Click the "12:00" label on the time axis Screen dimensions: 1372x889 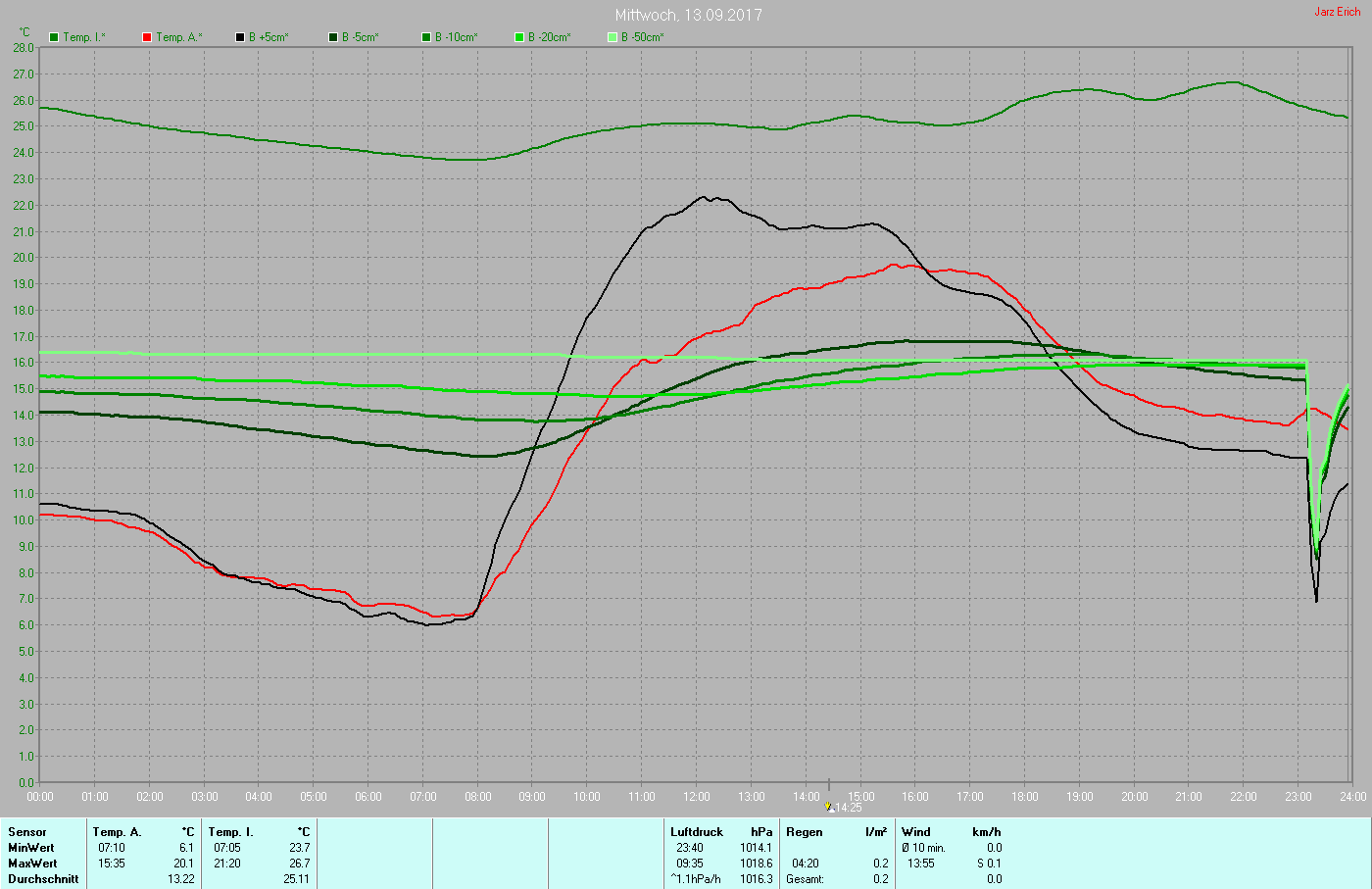[x=697, y=797]
